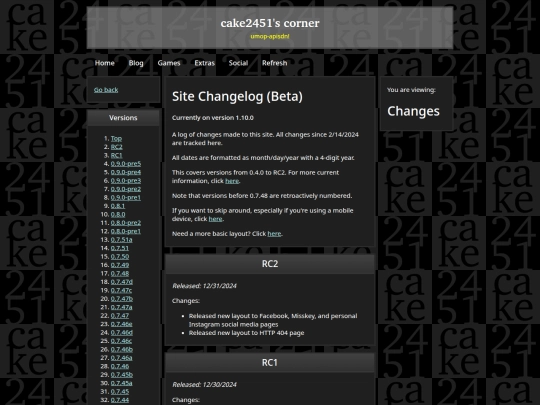
Task: Click the cake2451's corner site title
Action: (270, 23)
